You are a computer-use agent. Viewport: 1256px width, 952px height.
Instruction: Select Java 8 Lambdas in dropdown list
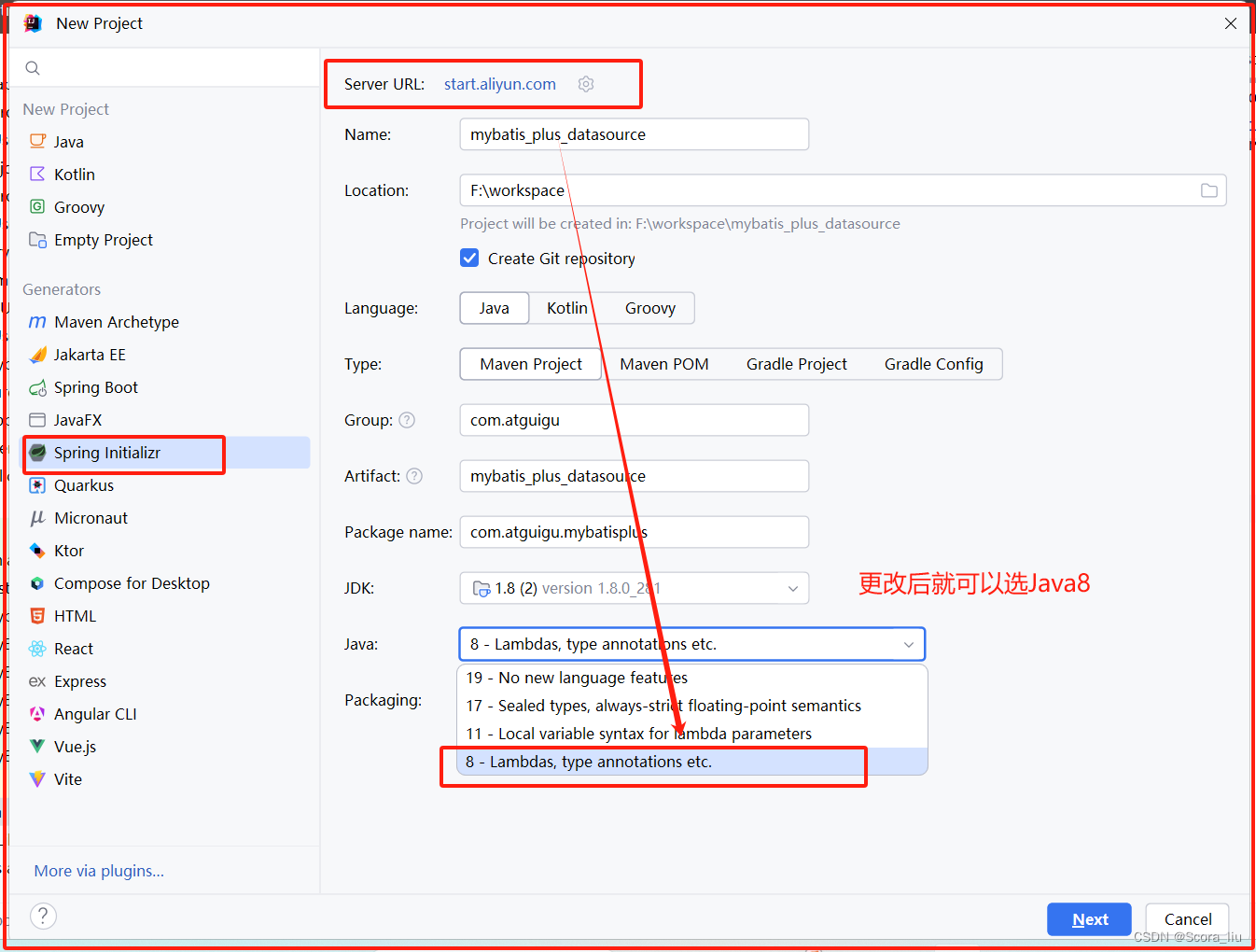692,762
